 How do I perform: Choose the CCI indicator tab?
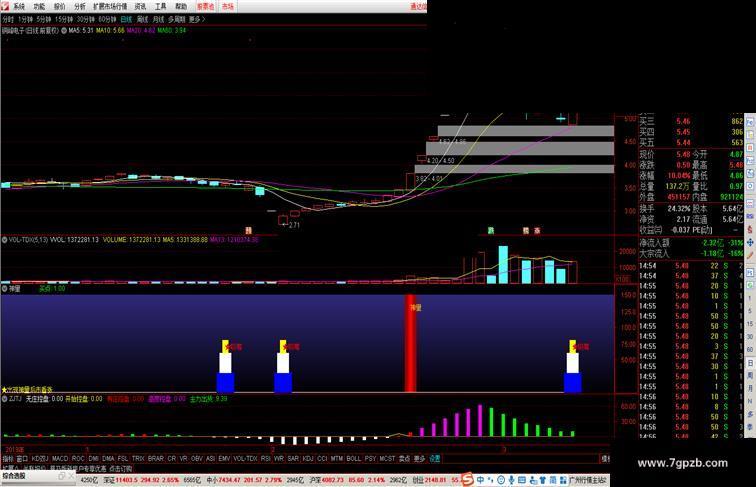pos(322,459)
